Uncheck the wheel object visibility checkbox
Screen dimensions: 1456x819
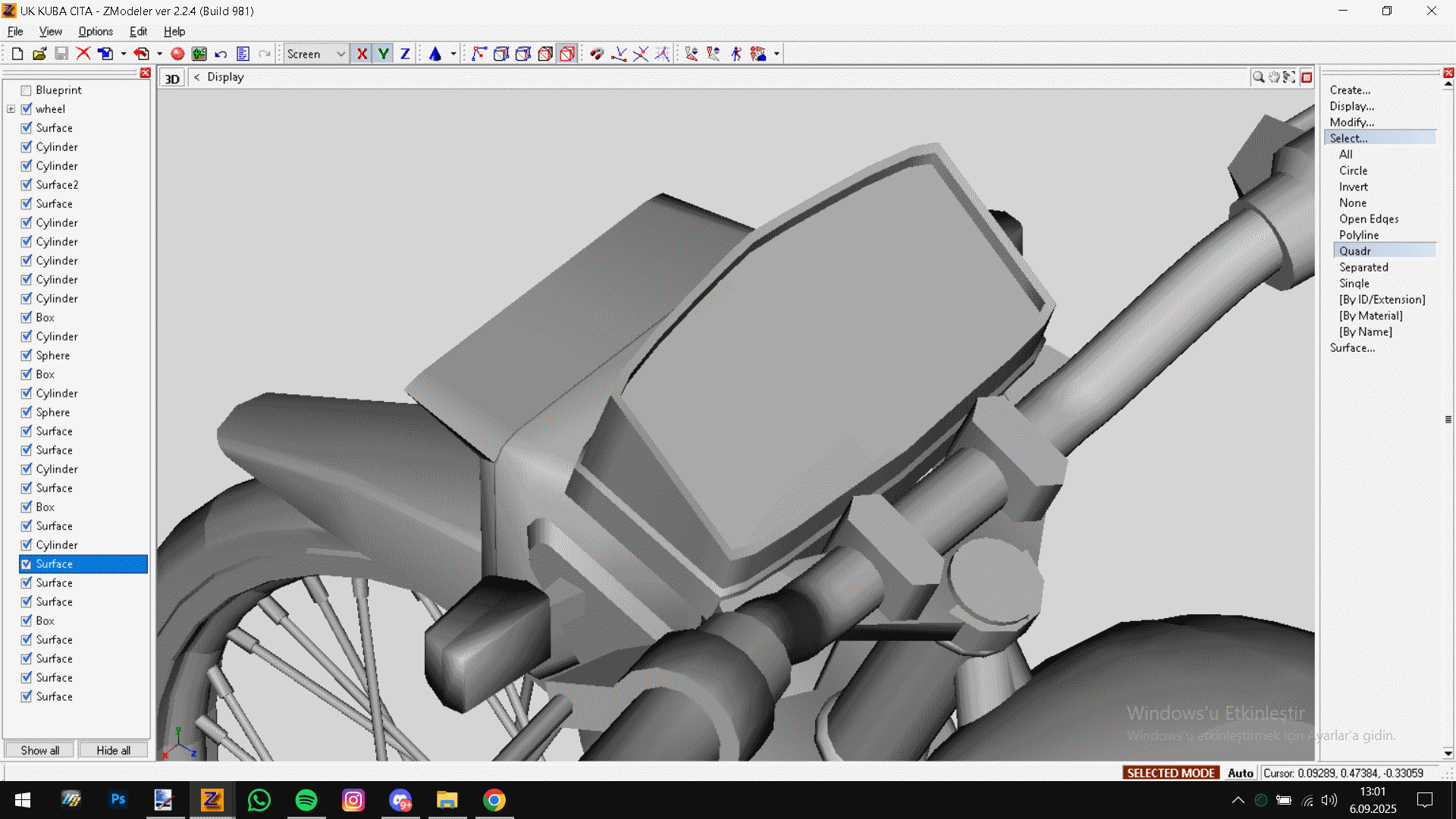[27, 109]
